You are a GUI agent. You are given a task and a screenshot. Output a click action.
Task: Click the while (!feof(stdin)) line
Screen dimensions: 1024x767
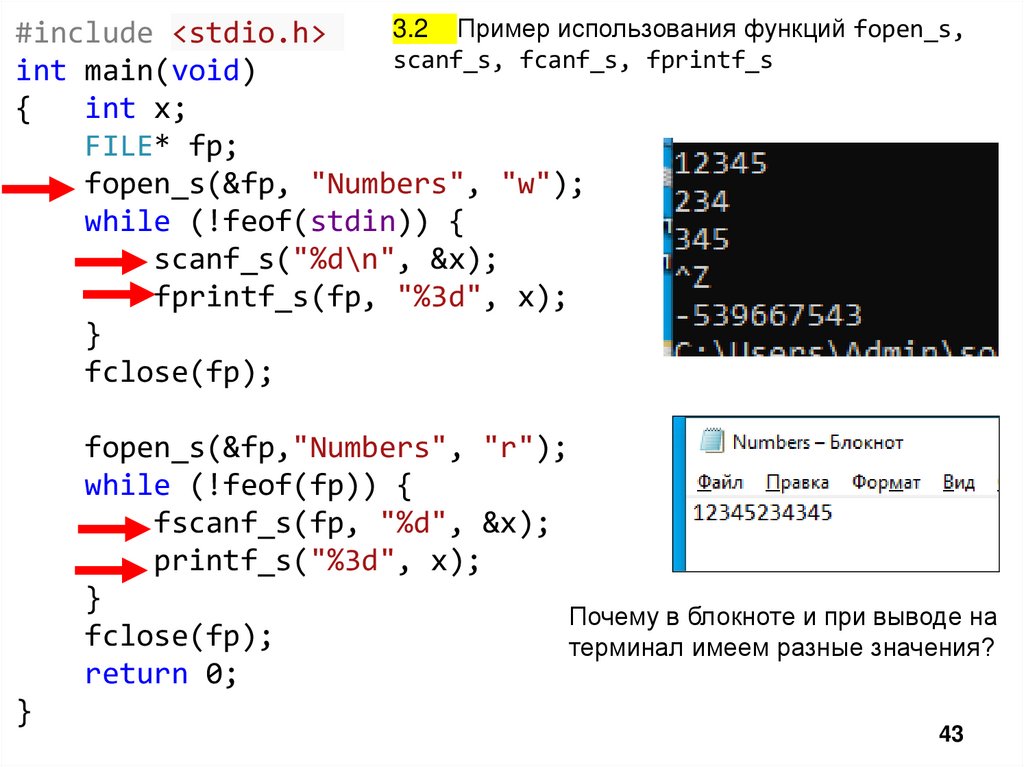(x=274, y=221)
